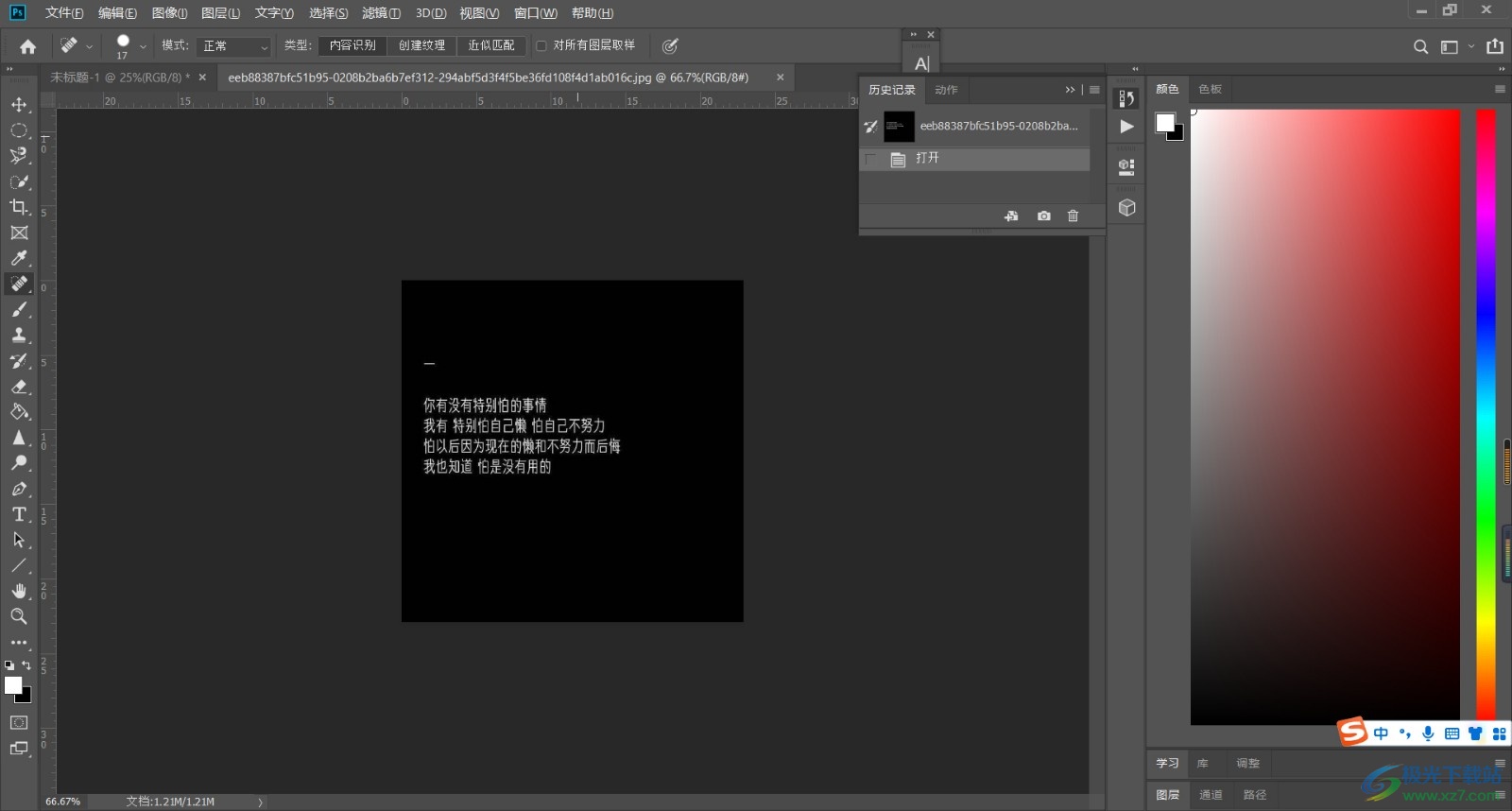Pick a color in the color field

(x=1325, y=417)
